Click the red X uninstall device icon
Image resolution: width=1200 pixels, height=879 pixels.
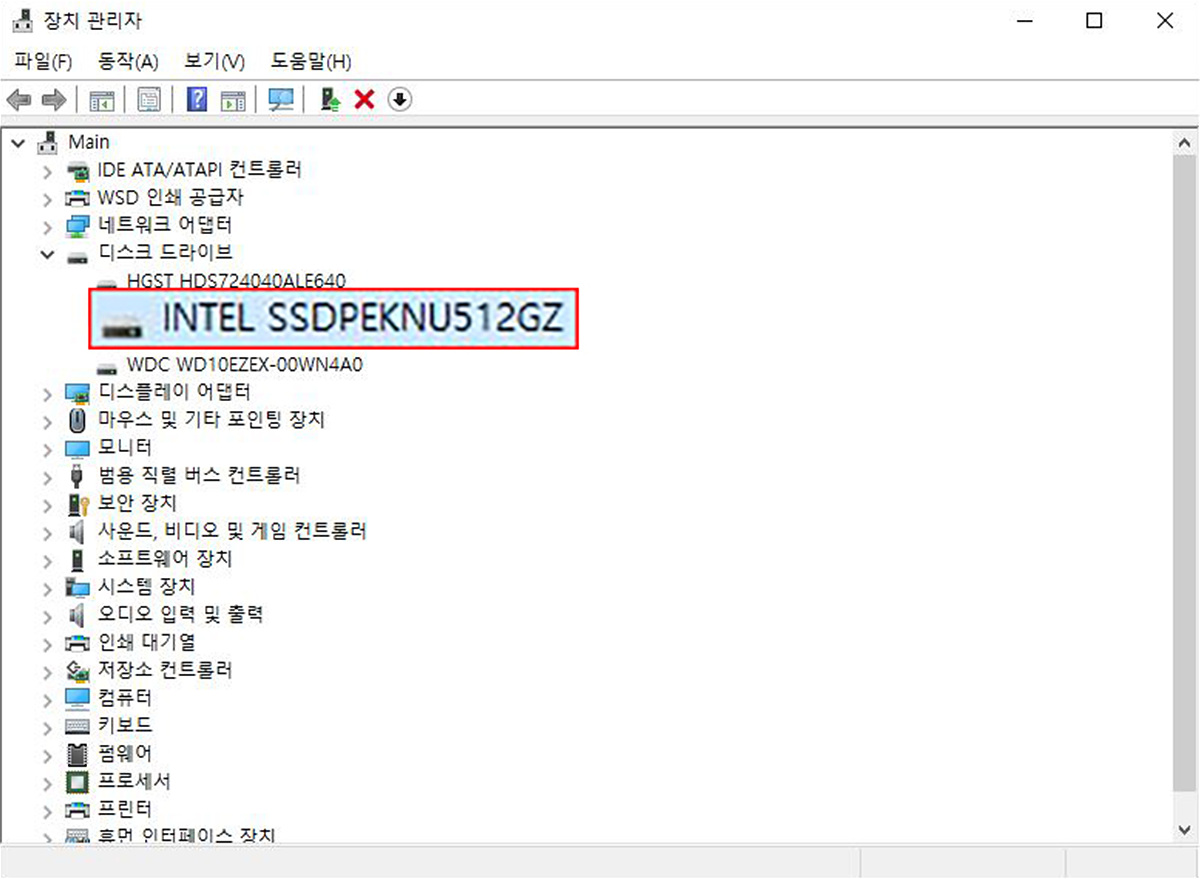tap(364, 100)
